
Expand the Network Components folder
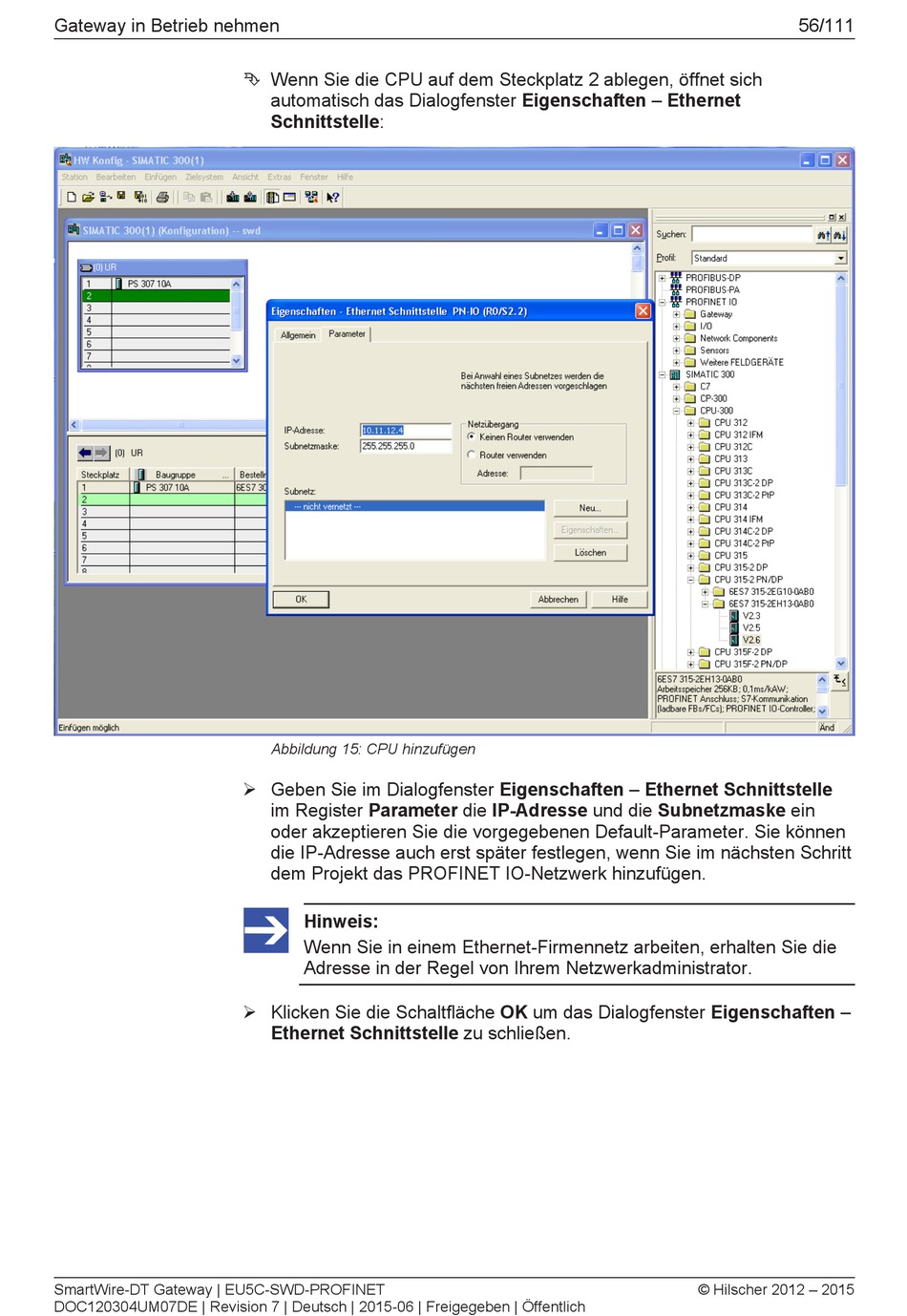[676, 338]
